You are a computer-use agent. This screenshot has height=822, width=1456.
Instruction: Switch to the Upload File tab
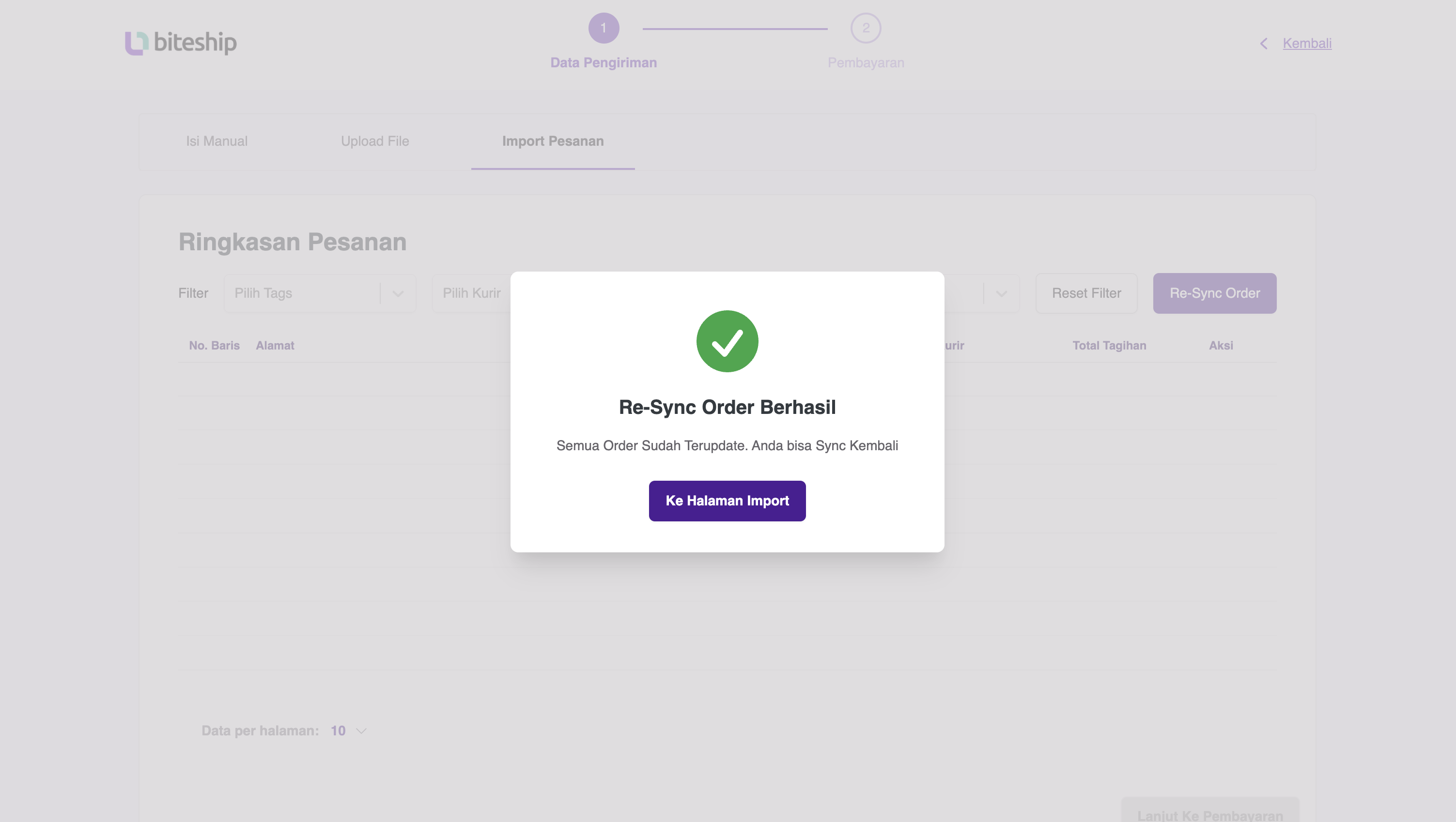pos(375,141)
